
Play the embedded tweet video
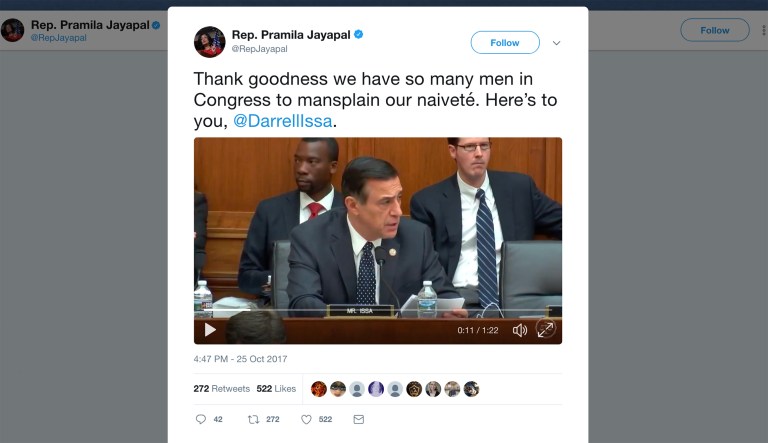click(210, 329)
